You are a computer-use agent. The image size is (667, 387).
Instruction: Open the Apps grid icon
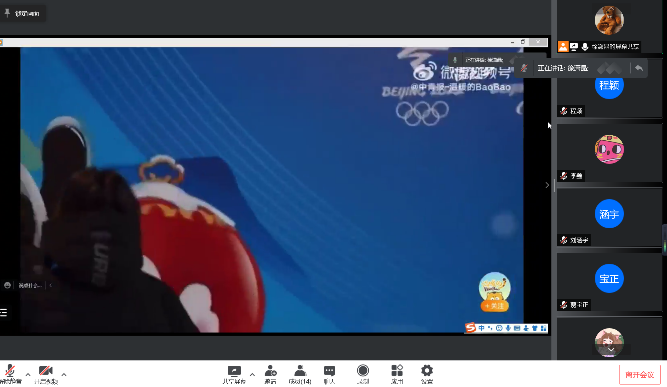[x=397, y=374]
